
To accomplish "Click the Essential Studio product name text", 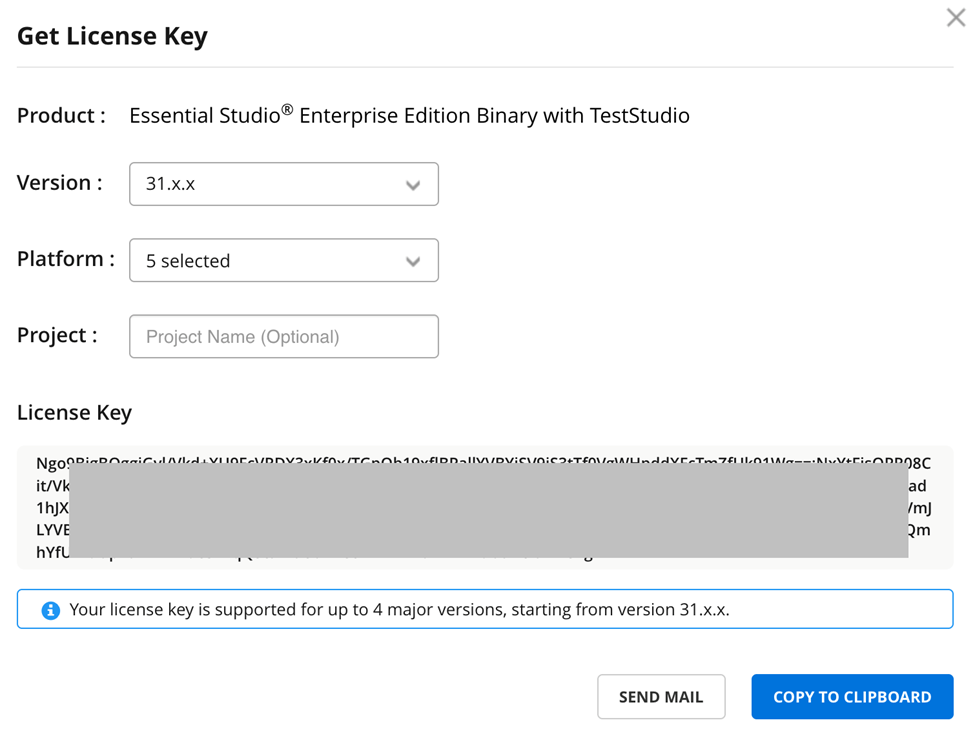I will 409,115.
